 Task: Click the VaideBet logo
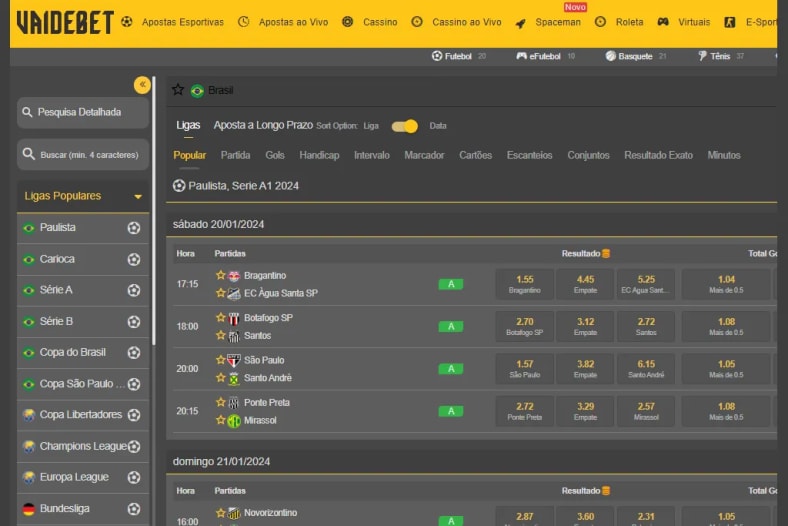pos(65,23)
